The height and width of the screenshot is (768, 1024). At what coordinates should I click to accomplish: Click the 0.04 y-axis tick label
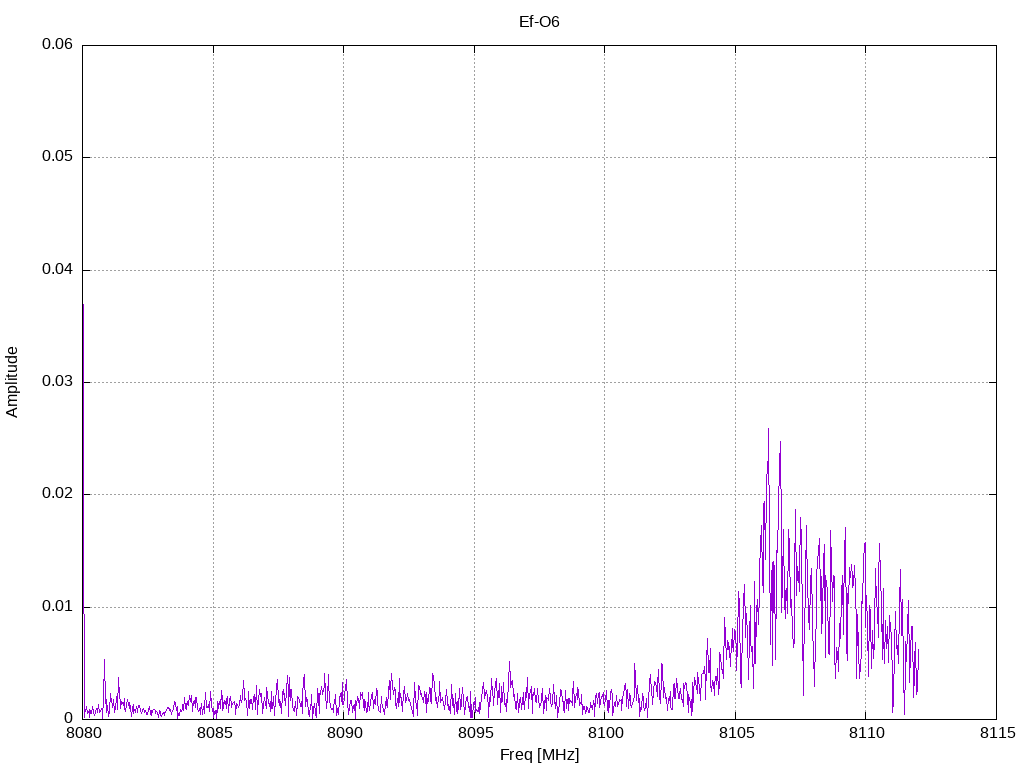(57, 270)
